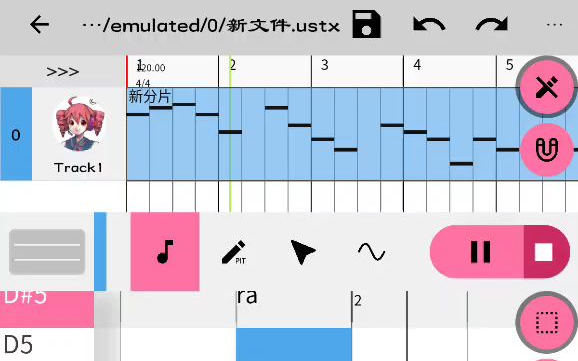The height and width of the screenshot is (361, 578).
Task: Save the project with the floppy disk icon
Action: [x=366, y=25]
